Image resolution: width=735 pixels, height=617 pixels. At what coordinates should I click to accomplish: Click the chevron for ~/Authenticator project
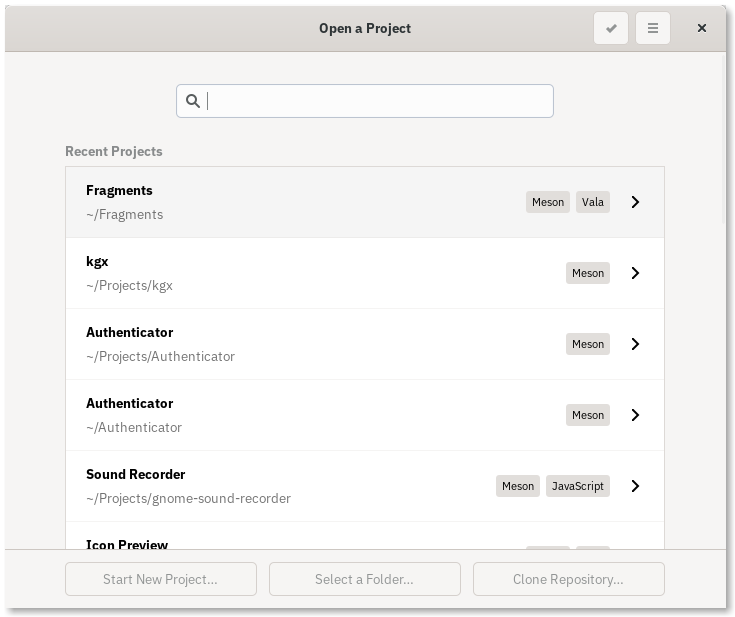point(635,415)
